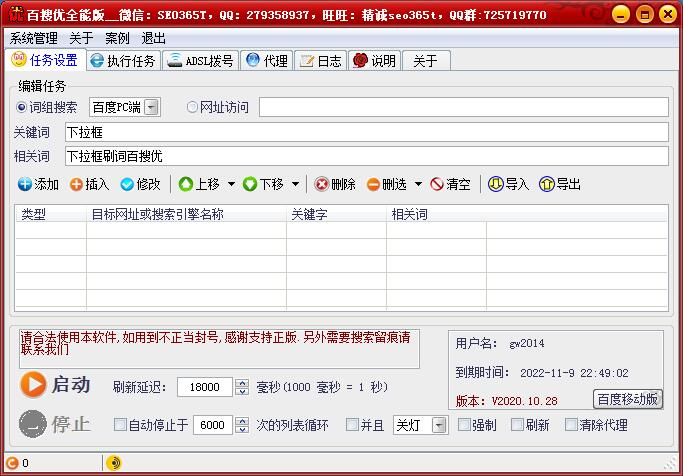Click the gray 停止 stop button

tap(33, 424)
